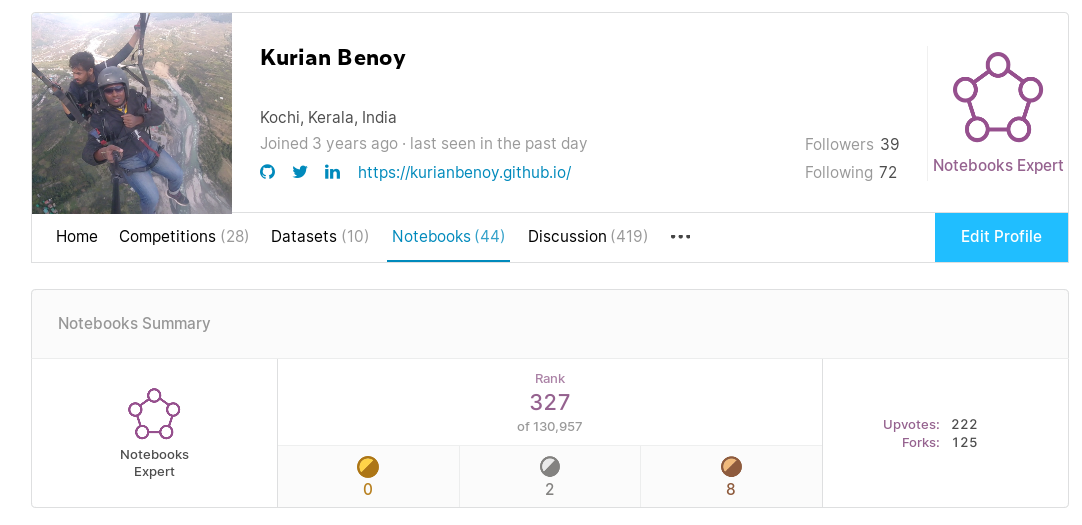Image resolution: width=1082 pixels, height=525 pixels.
Task: View the Followers count
Action: [x=851, y=145]
